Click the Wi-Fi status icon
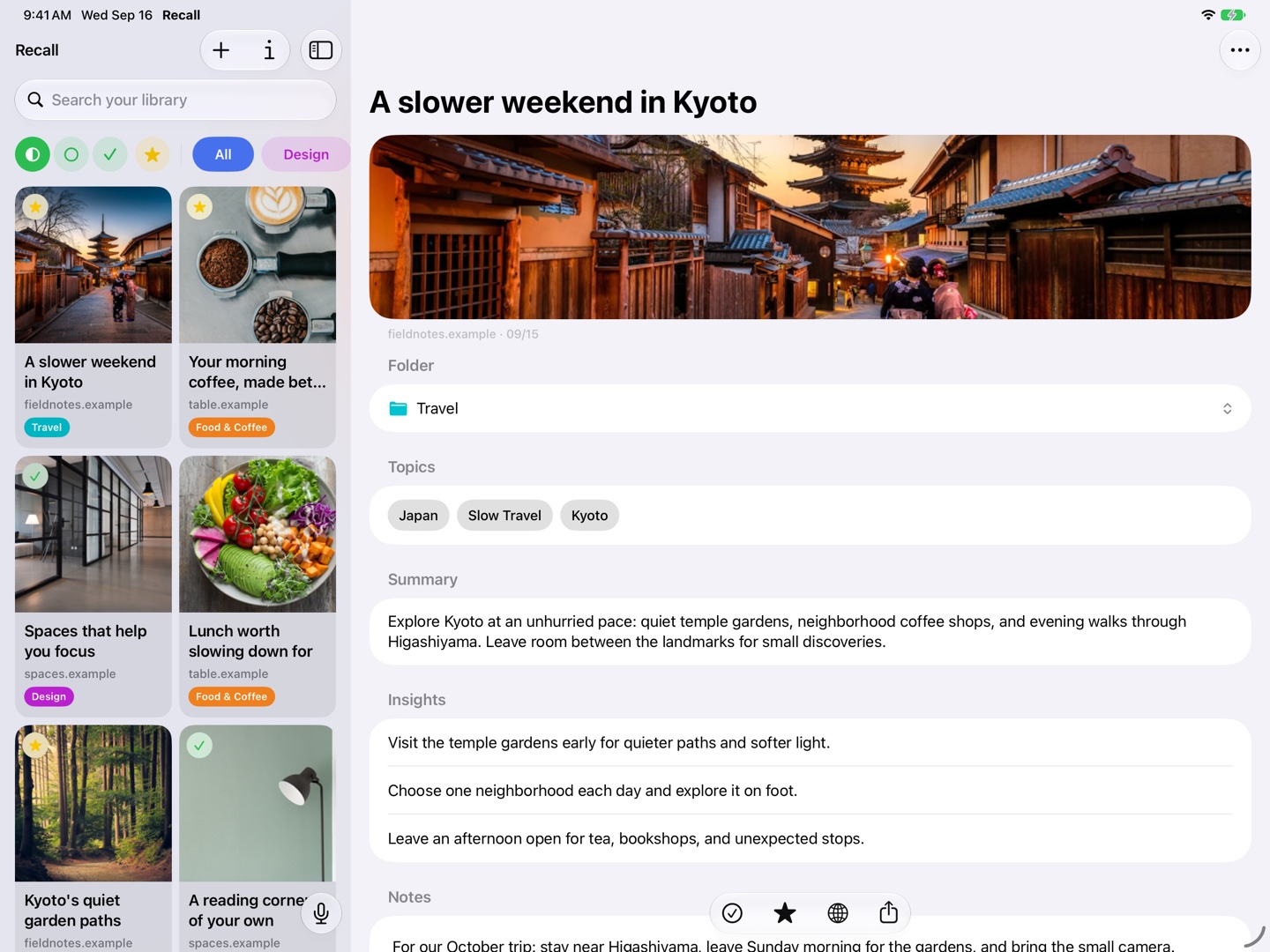This screenshot has height=952, width=1270. [1208, 15]
